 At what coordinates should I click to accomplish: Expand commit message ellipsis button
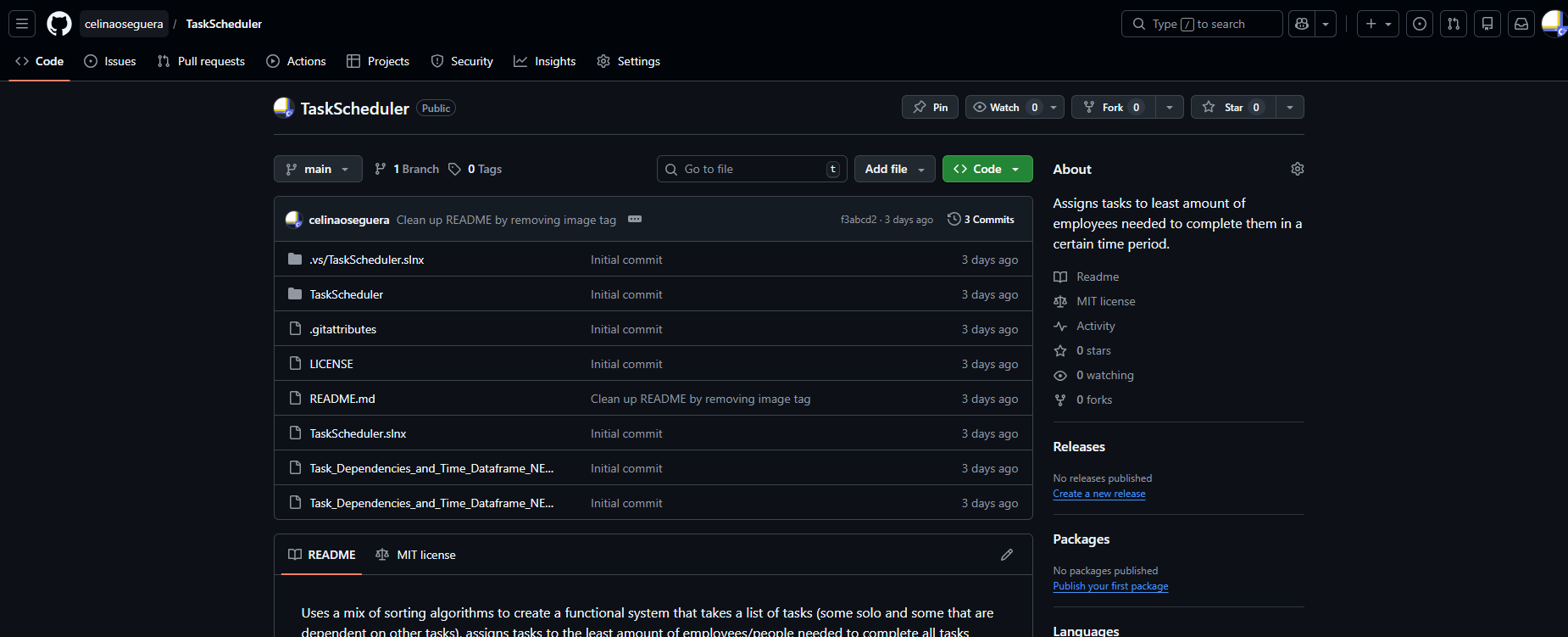635,219
